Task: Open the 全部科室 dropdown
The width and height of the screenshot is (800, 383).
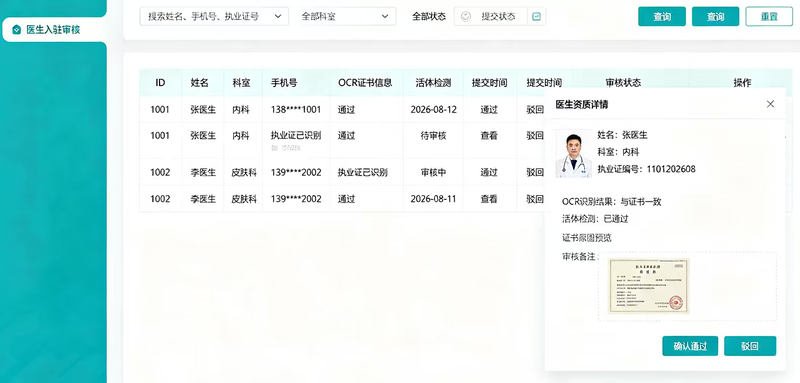Action: [345, 16]
